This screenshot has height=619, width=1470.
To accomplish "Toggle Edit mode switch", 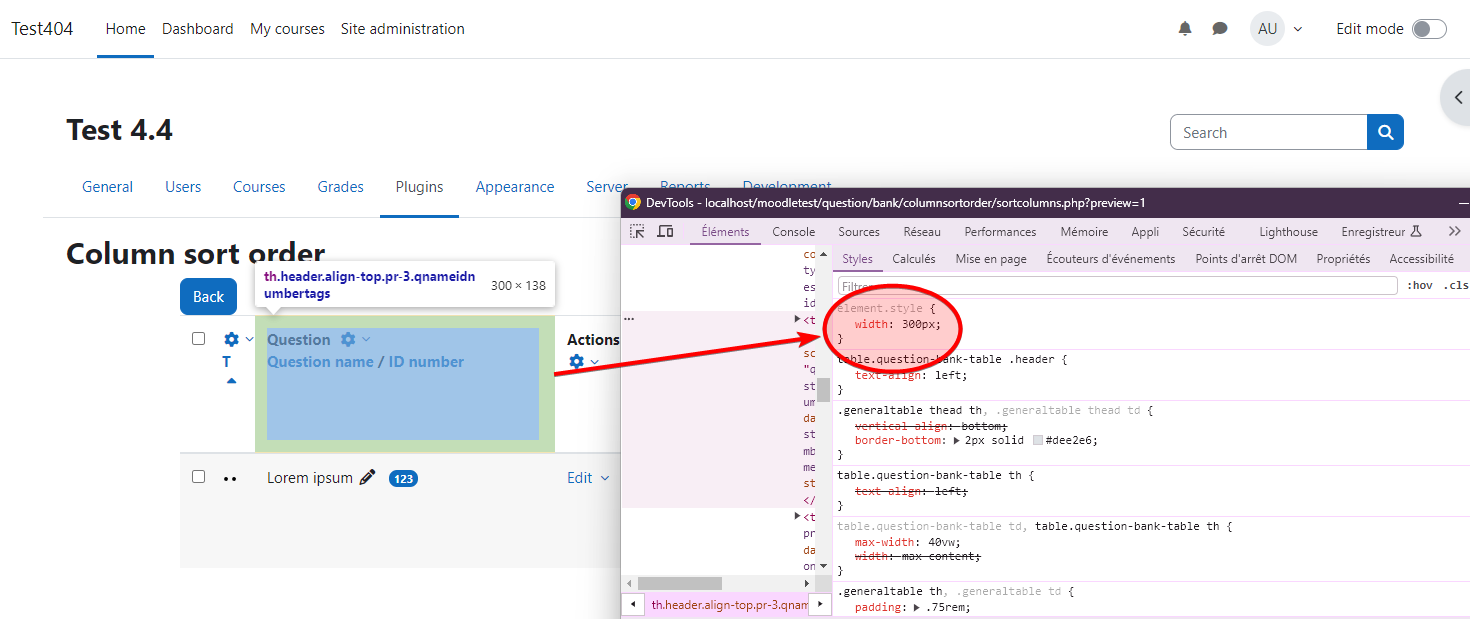I will [1429, 29].
